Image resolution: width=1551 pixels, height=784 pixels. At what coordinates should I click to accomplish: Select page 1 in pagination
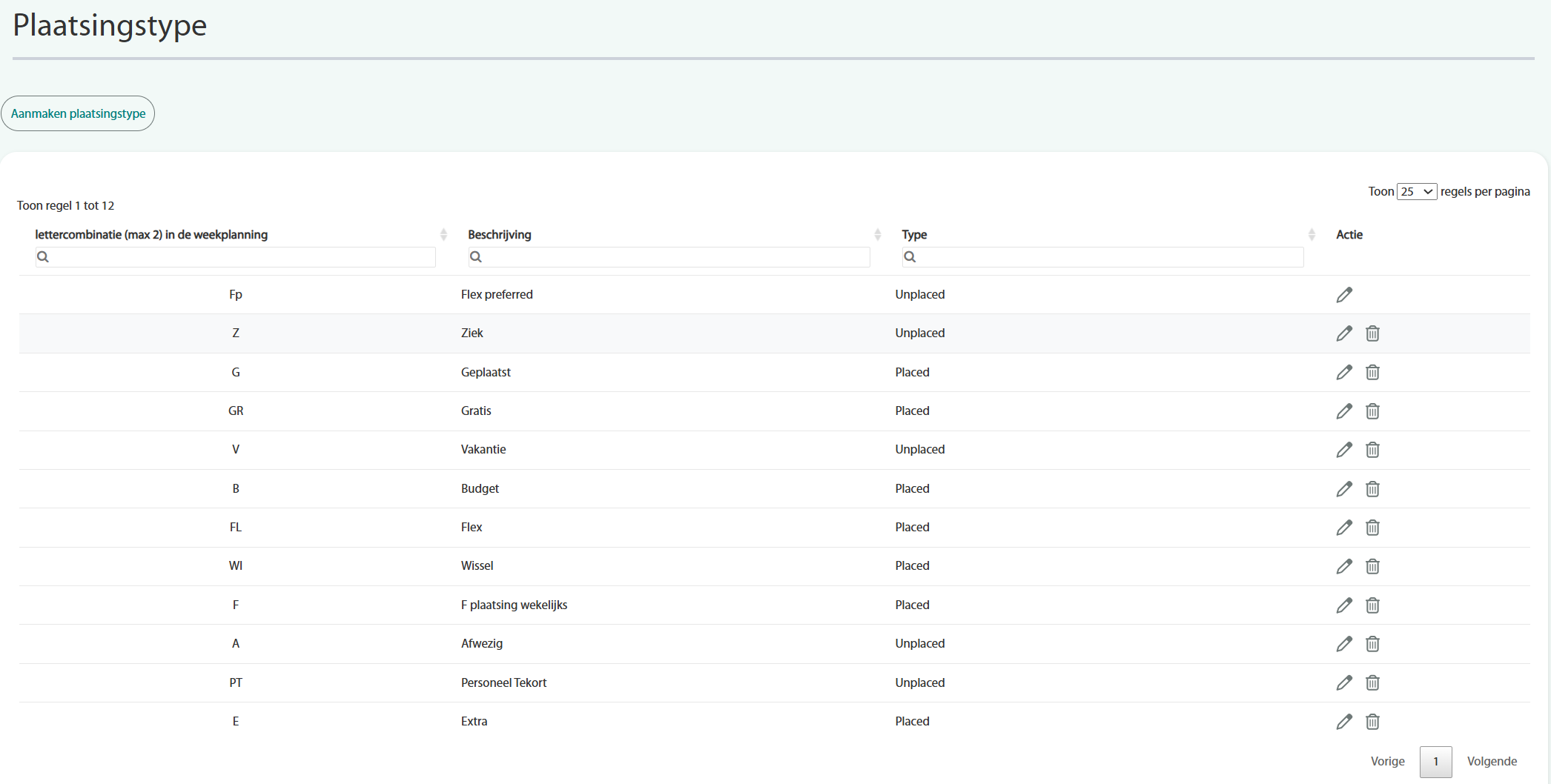click(1435, 762)
